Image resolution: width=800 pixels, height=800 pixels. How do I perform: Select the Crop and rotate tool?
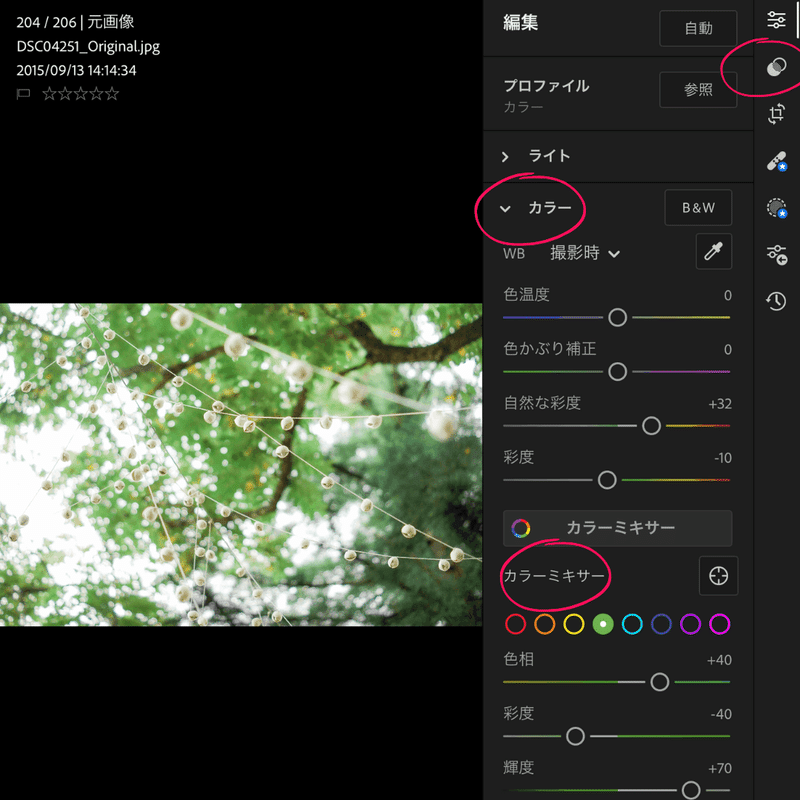(x=776, y=113)
